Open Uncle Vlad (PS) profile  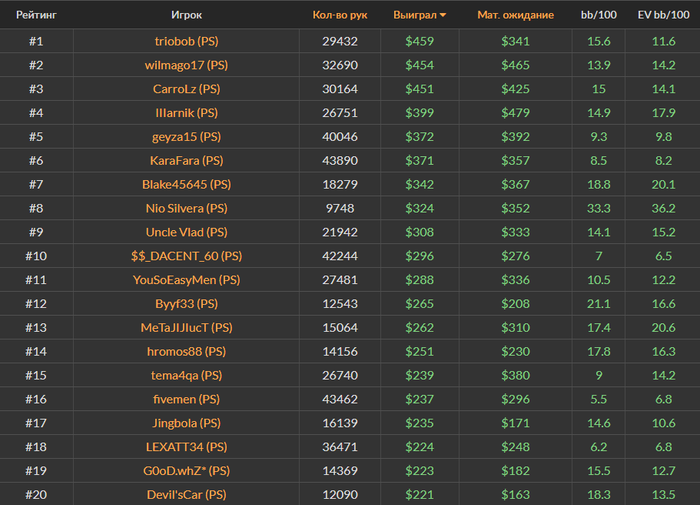[x=186, y=232]
